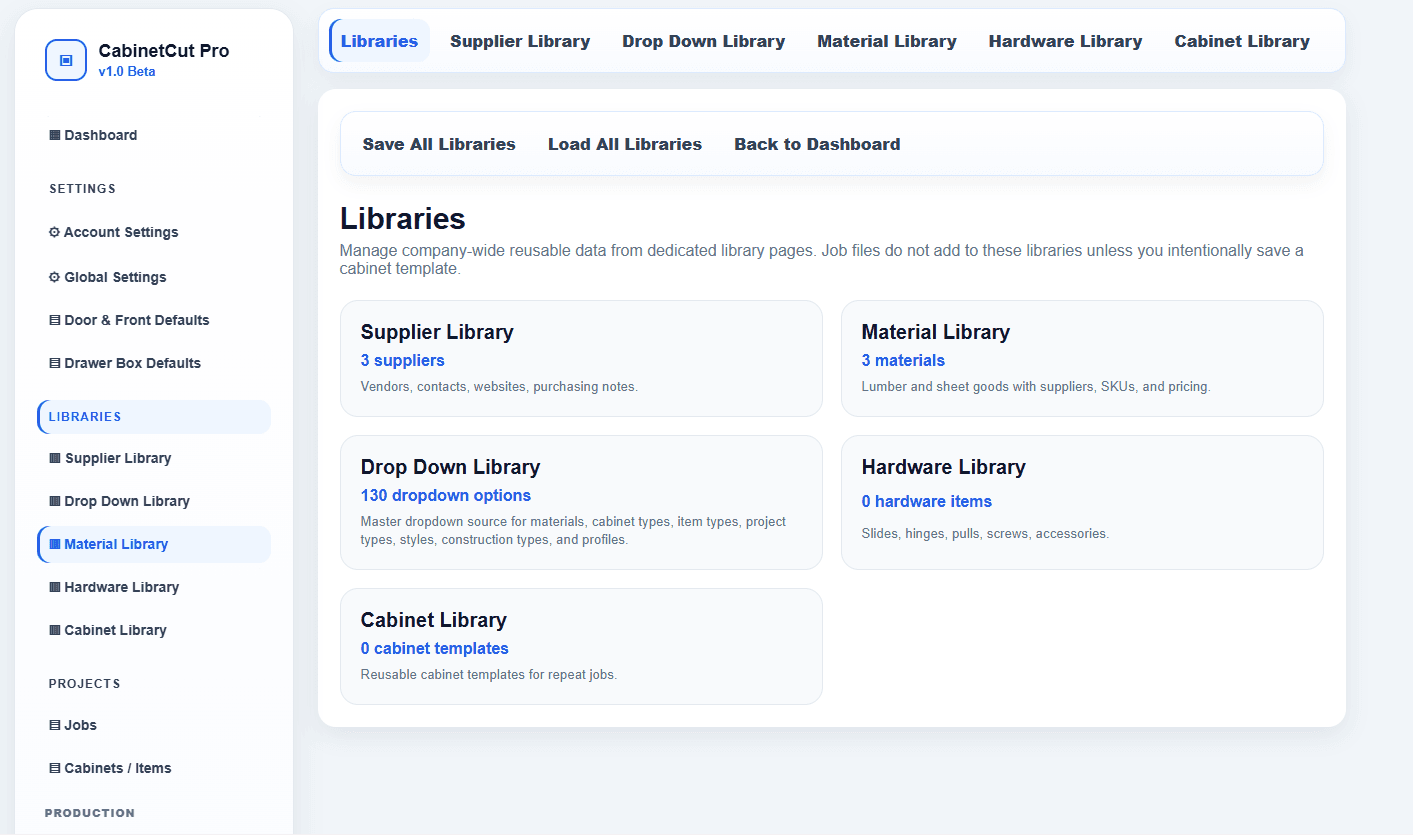
Task: Click the 'v1.0 Beta' version label
Action: pos(127,72)
